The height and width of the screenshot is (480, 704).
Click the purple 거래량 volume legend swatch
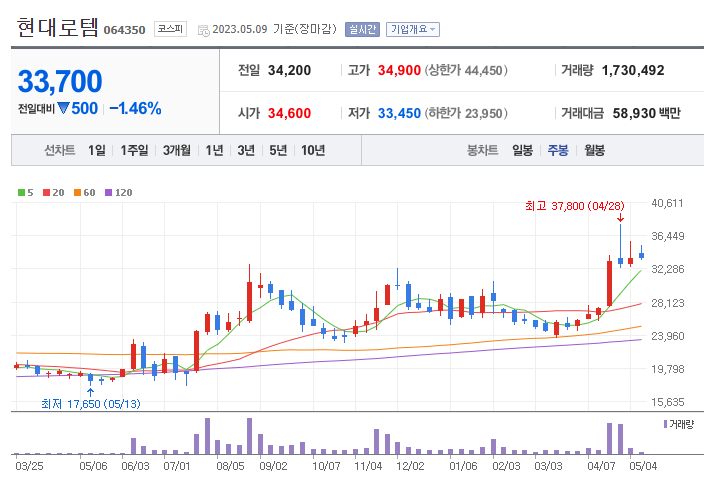[665, 424]
